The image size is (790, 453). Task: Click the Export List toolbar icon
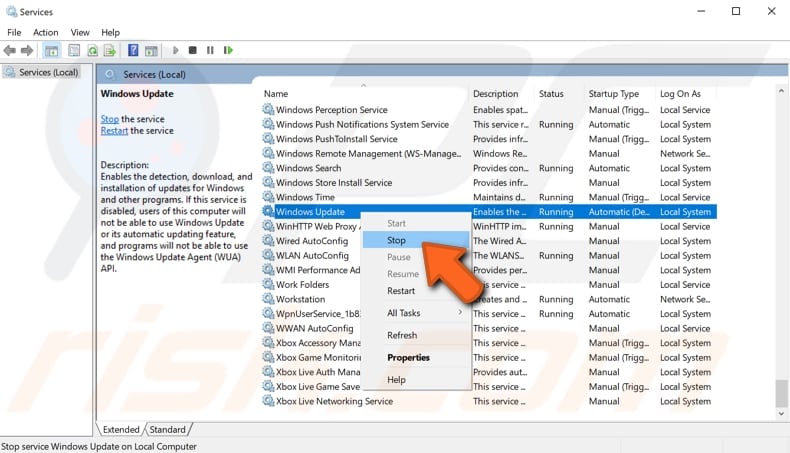109,50
